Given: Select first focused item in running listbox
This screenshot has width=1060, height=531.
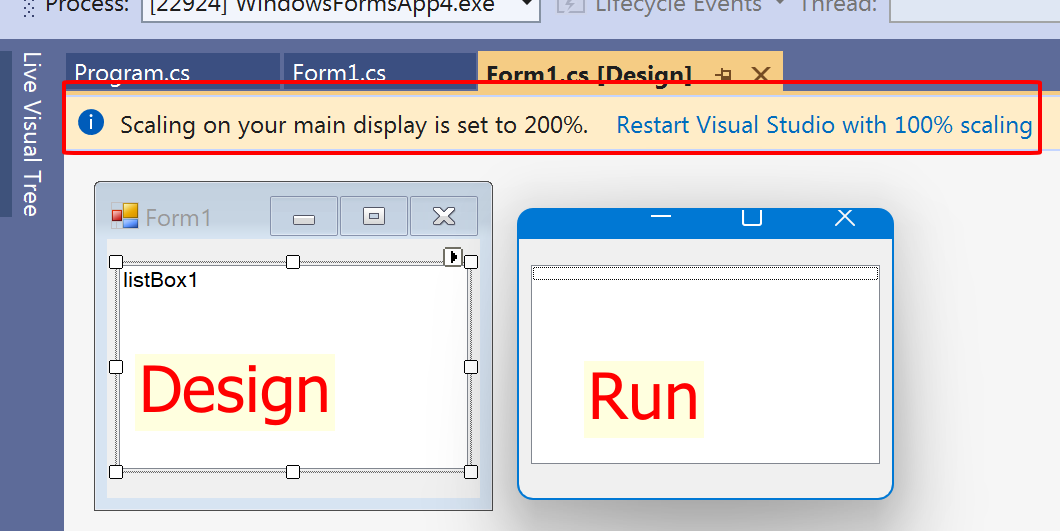Looking at the screenshot, I should click(705, 273).
